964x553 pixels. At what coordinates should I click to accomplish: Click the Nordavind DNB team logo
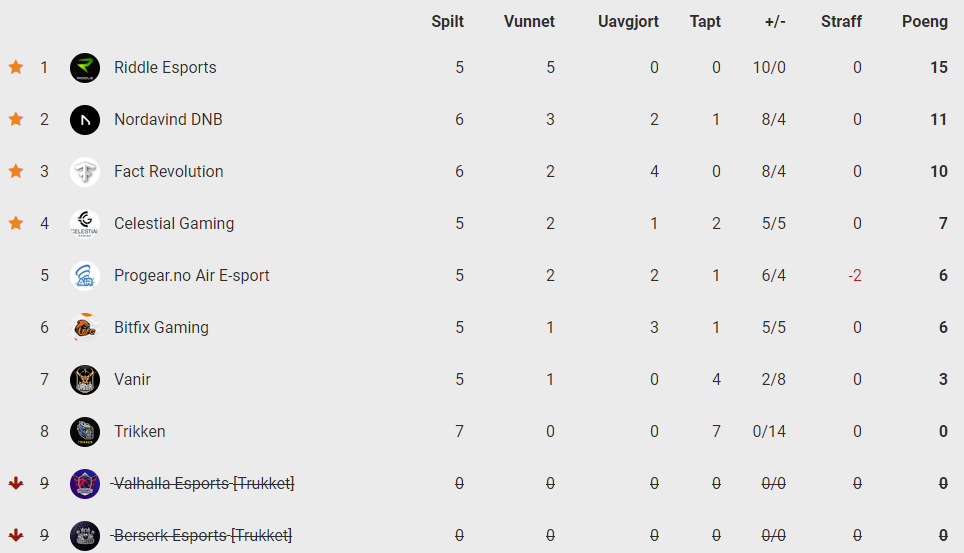tap(85, 119)
